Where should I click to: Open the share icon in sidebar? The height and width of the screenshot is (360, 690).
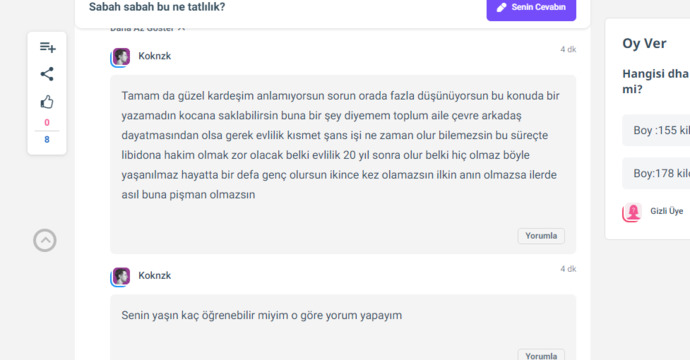[47, 74]
